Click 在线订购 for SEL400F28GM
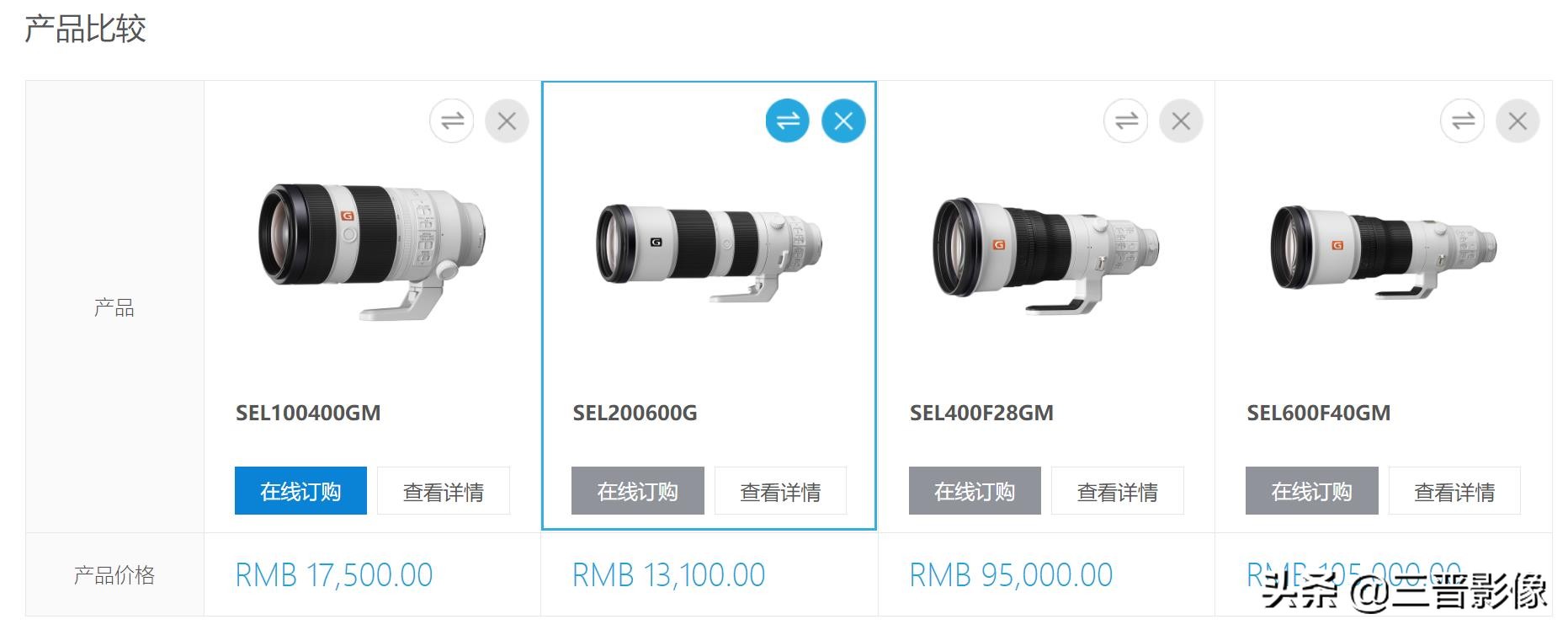The width and height of the screenshot is (1568, 630). (x=975, y=491)
